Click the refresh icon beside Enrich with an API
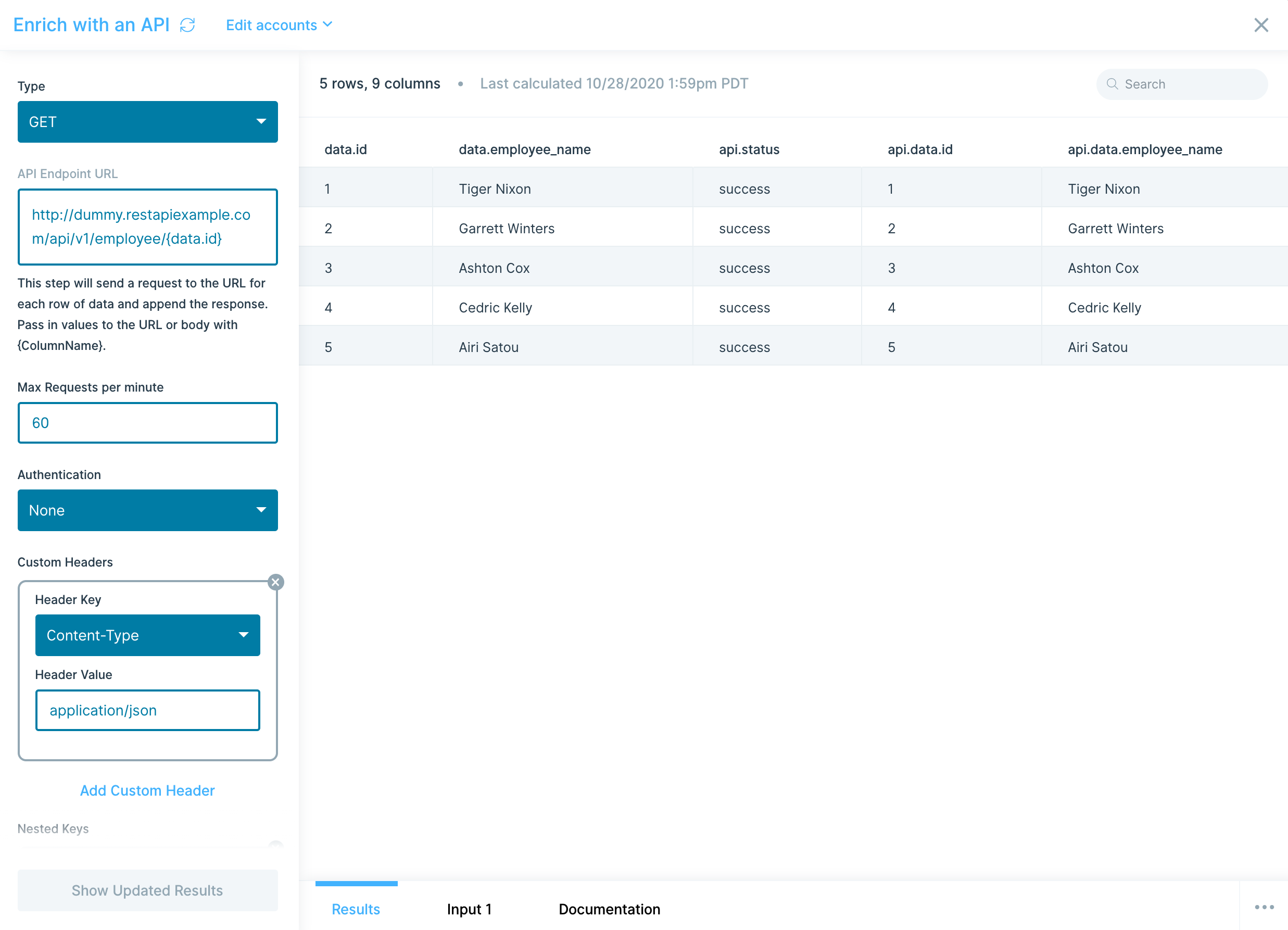 point(187,25)
